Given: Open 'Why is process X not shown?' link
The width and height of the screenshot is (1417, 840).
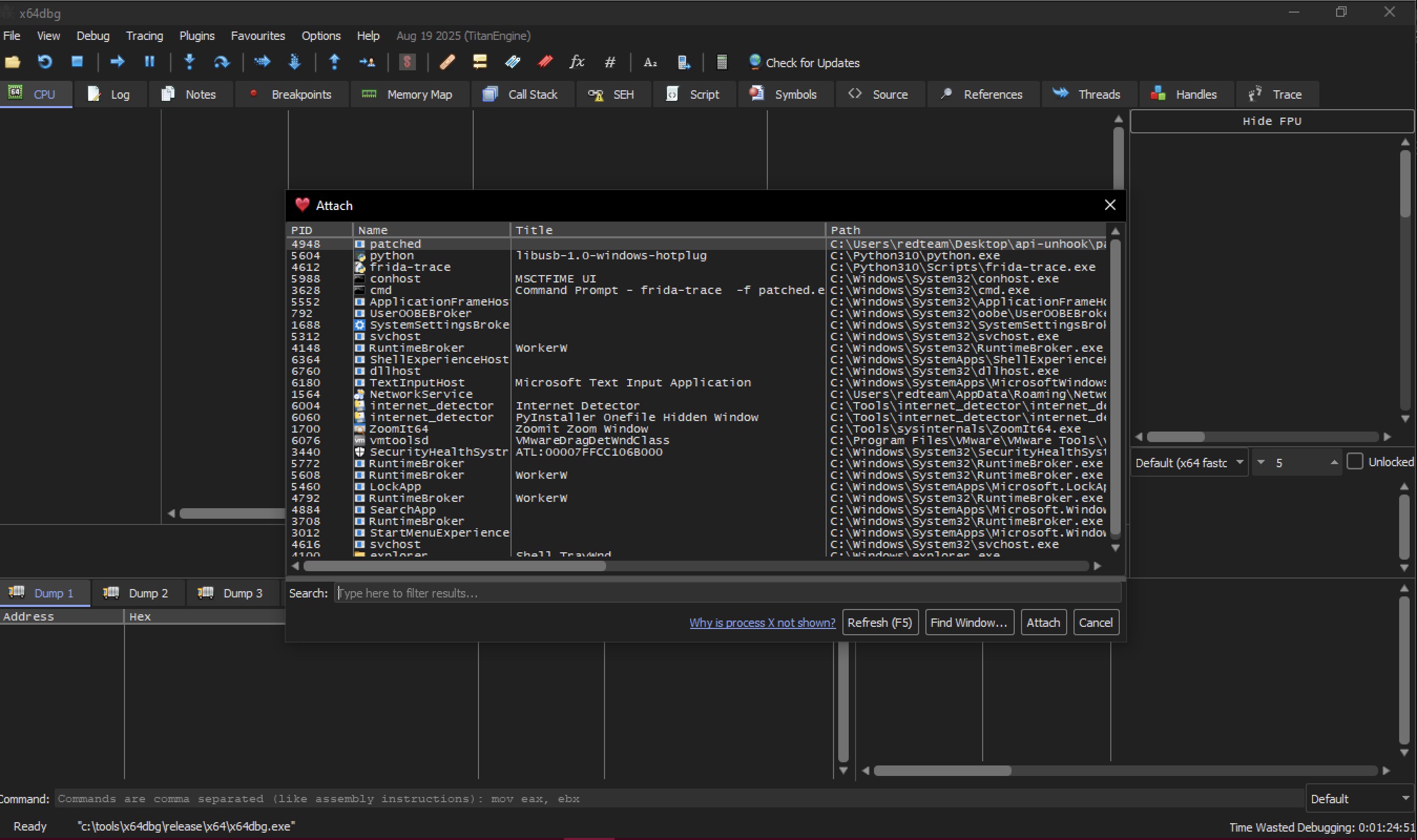Looking at the screenshot, I should [762, 623].
